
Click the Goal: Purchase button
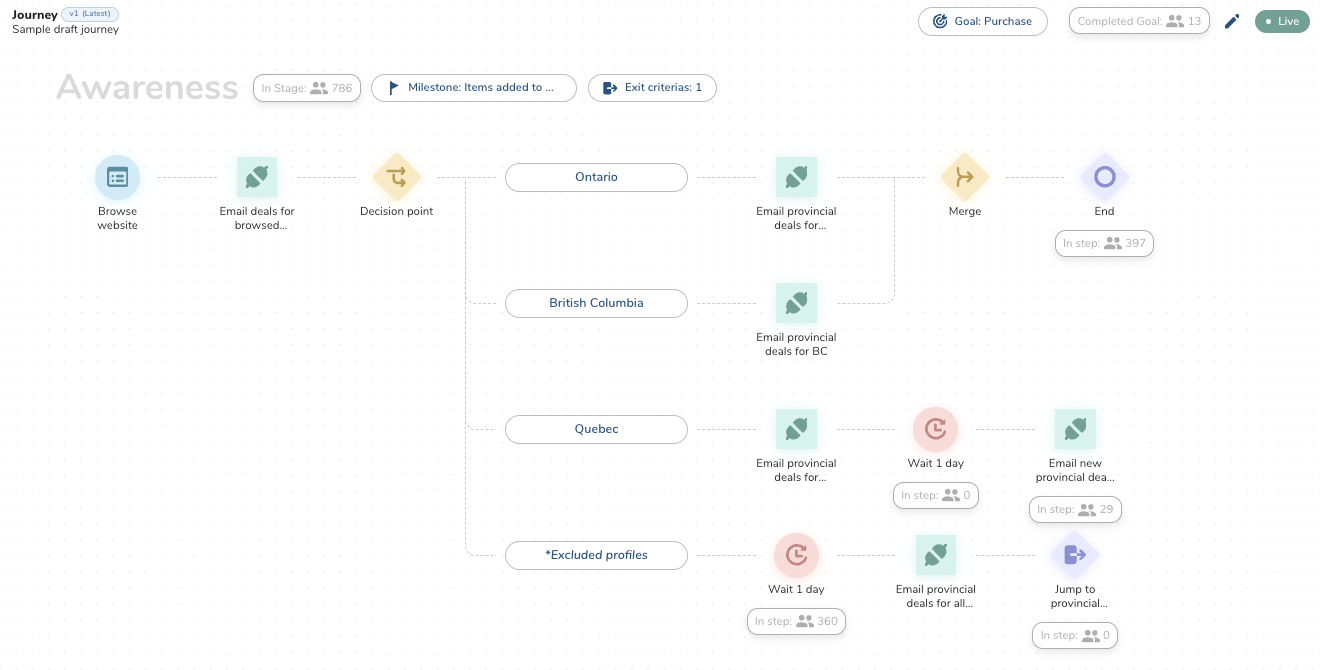coord(982,21)
